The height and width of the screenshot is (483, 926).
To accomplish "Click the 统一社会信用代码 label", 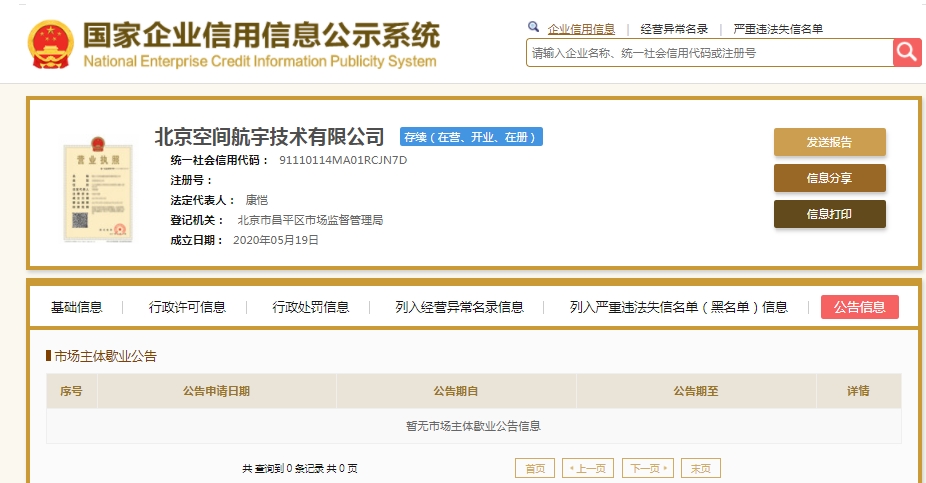I will click(x=220, y=160).
